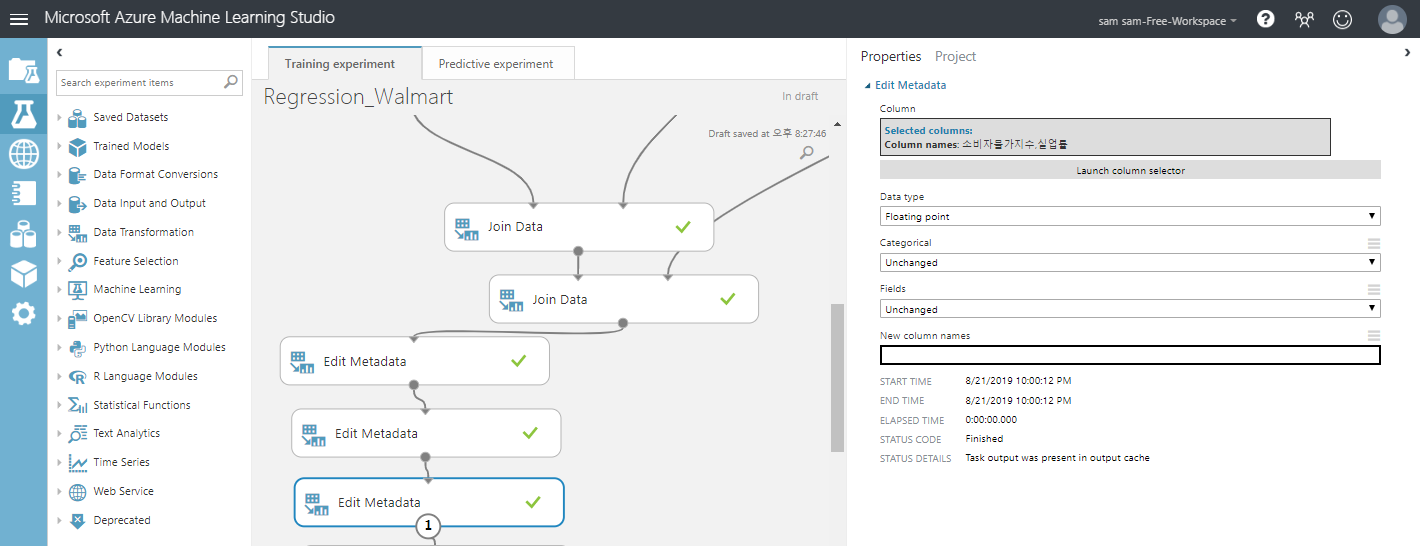
Task: Open the Trained Models cube sidebar icon
Action: pyautogui.click(x=23, y=273)
